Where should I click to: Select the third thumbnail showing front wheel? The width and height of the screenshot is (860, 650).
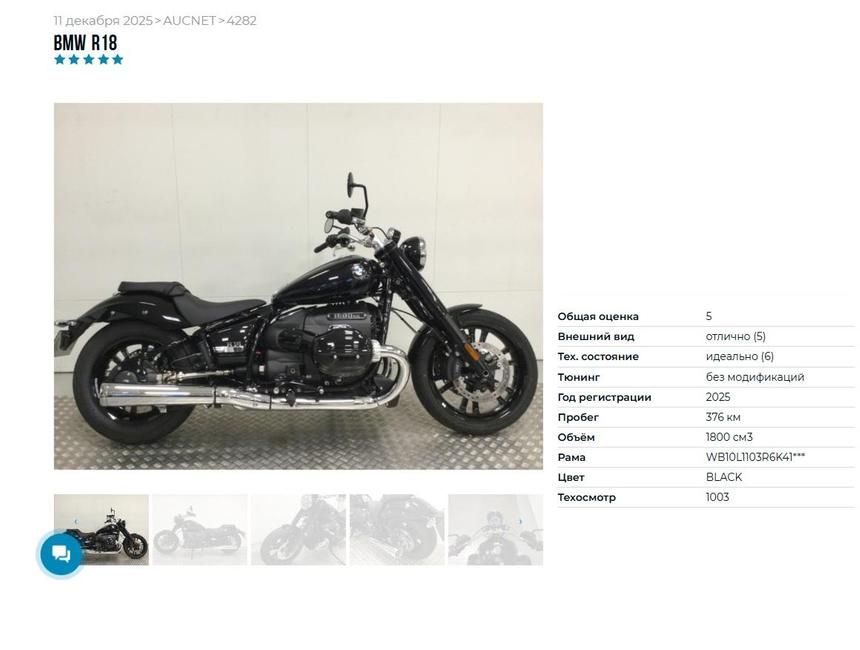click(x=298, y=530)
